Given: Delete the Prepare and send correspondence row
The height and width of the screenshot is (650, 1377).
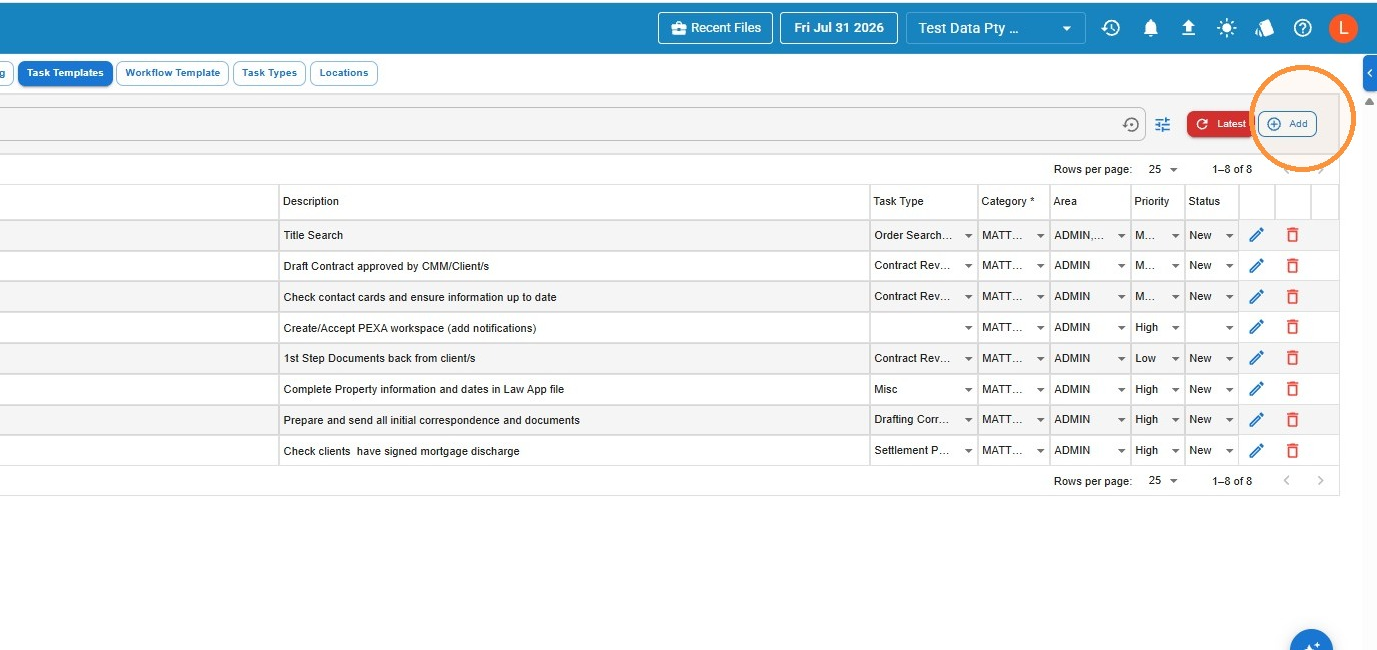Looking at the screenshot, I should (x=1292, y=420).
